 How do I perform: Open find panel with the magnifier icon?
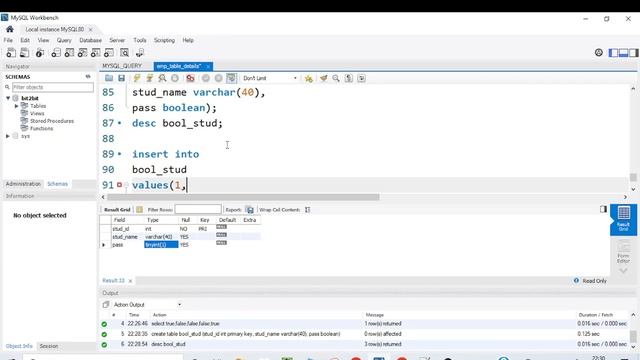pos(336,78)
